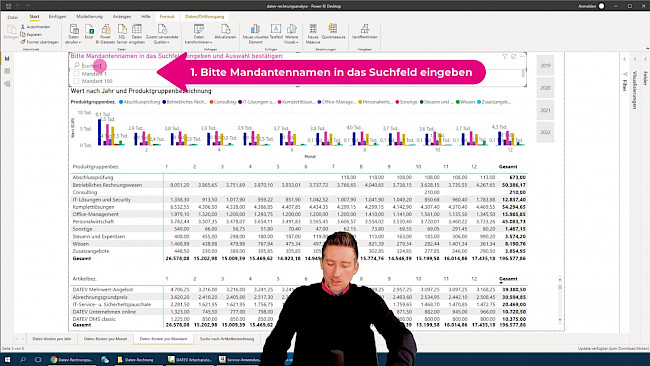Click the DATEV Mehrwert-Angebot row label
This screenshot has width=650, height=366.
pyautogui.click(x=103, y=289)
